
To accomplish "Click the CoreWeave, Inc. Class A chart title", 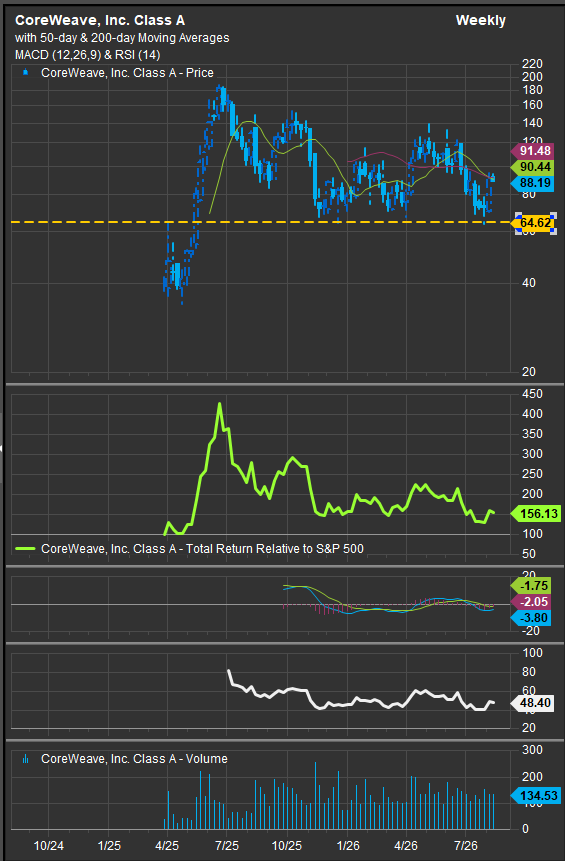I will click(100, 20).
